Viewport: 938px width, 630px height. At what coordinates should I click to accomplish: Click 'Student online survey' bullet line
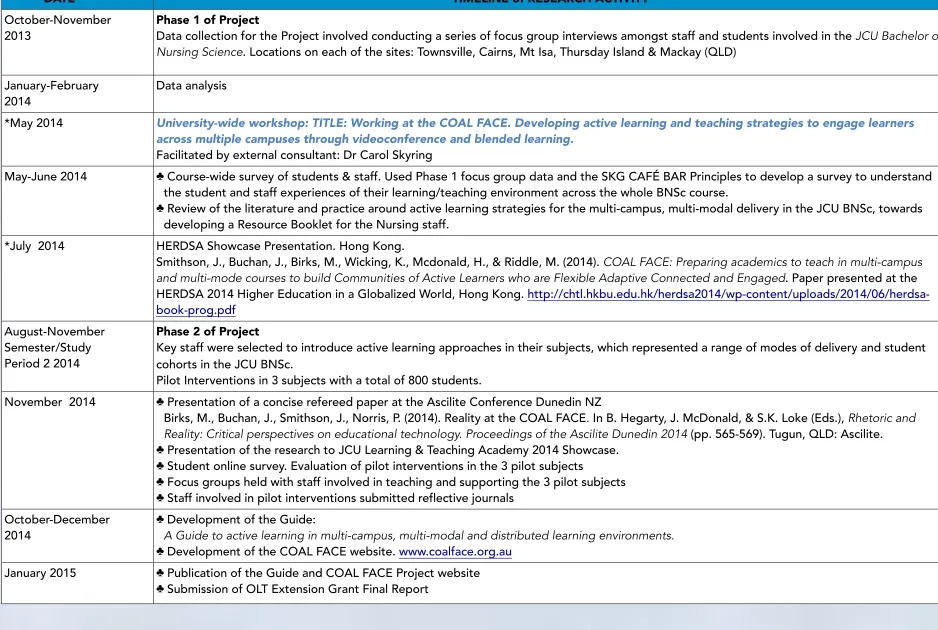click(x=370, y=466)
